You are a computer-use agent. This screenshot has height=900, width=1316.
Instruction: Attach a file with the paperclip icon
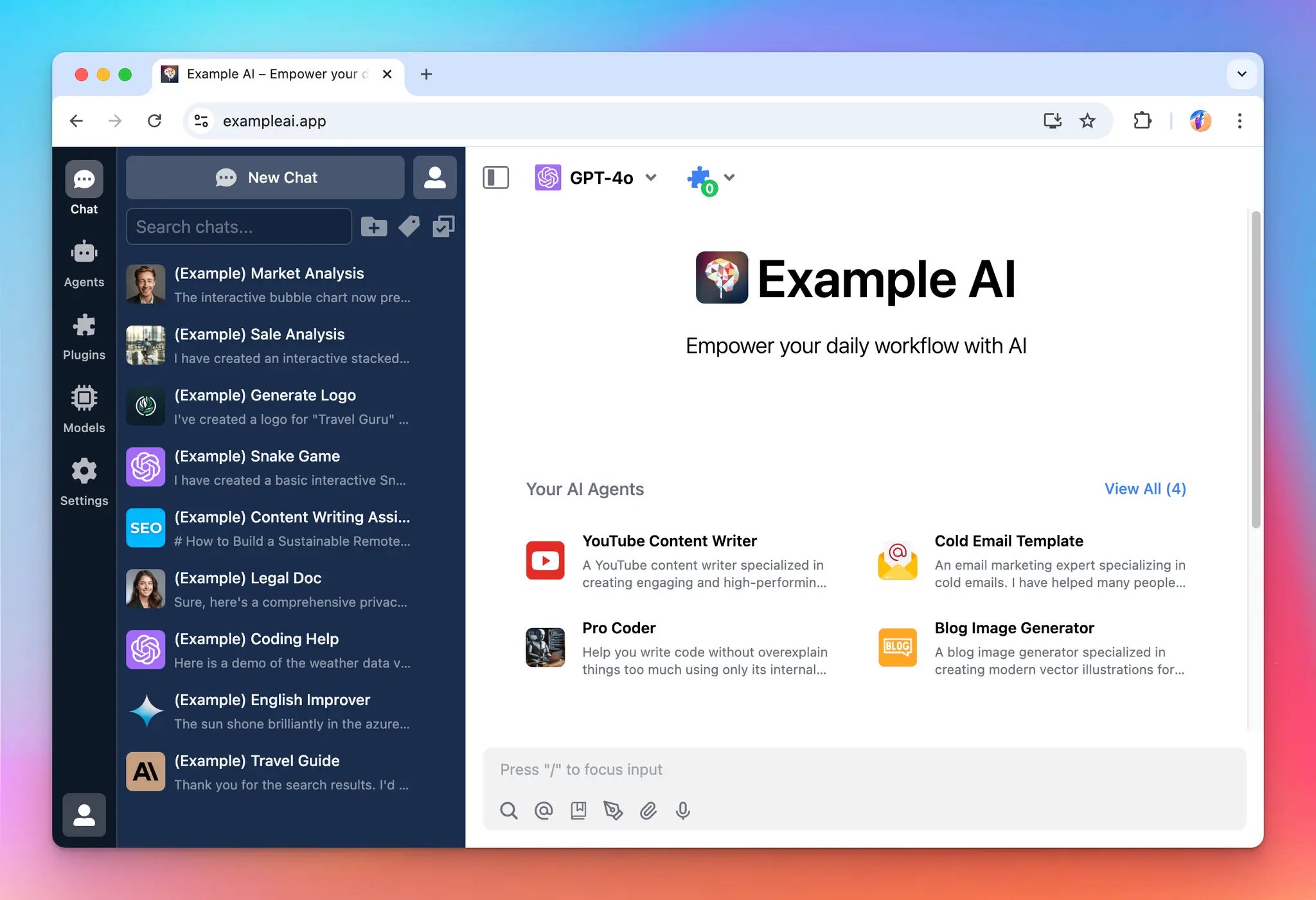click(x=648, y=811)
